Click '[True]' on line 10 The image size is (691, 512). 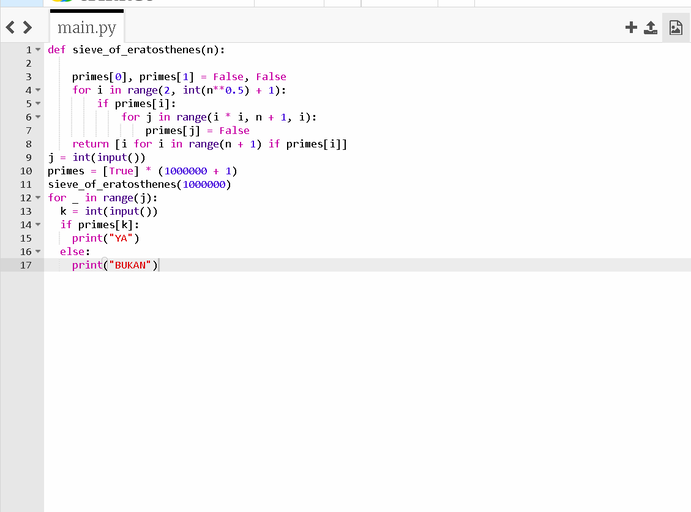[121, 171]
